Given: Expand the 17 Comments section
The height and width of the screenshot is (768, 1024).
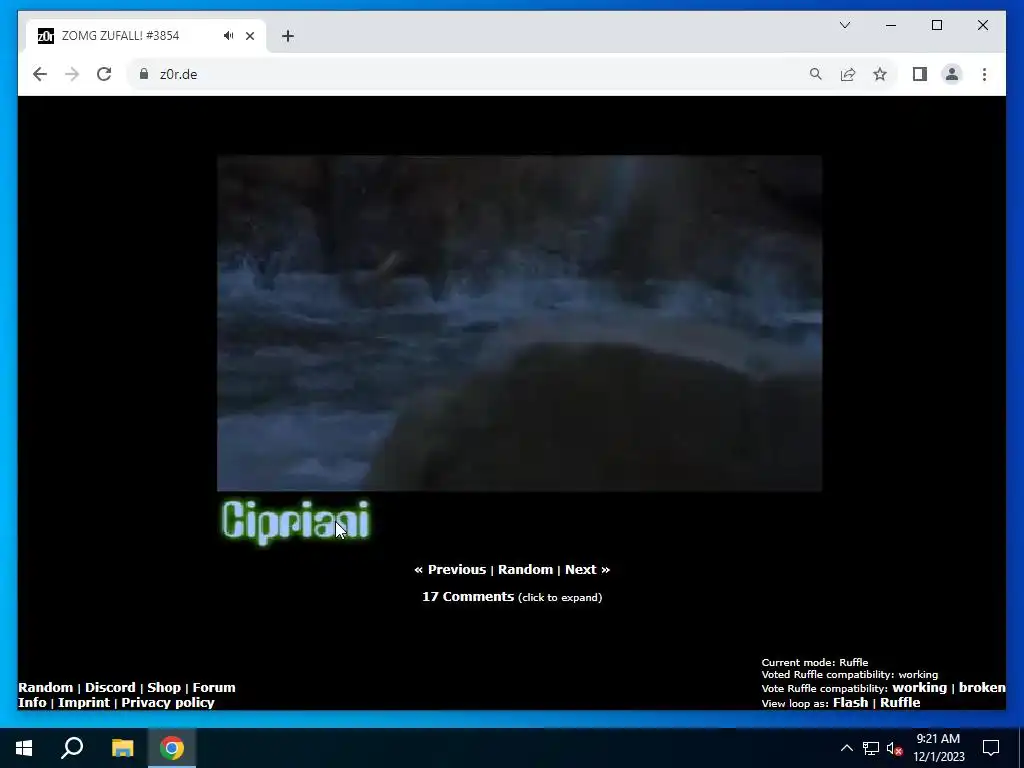Looking at the screenshot, I should (512, 597).
